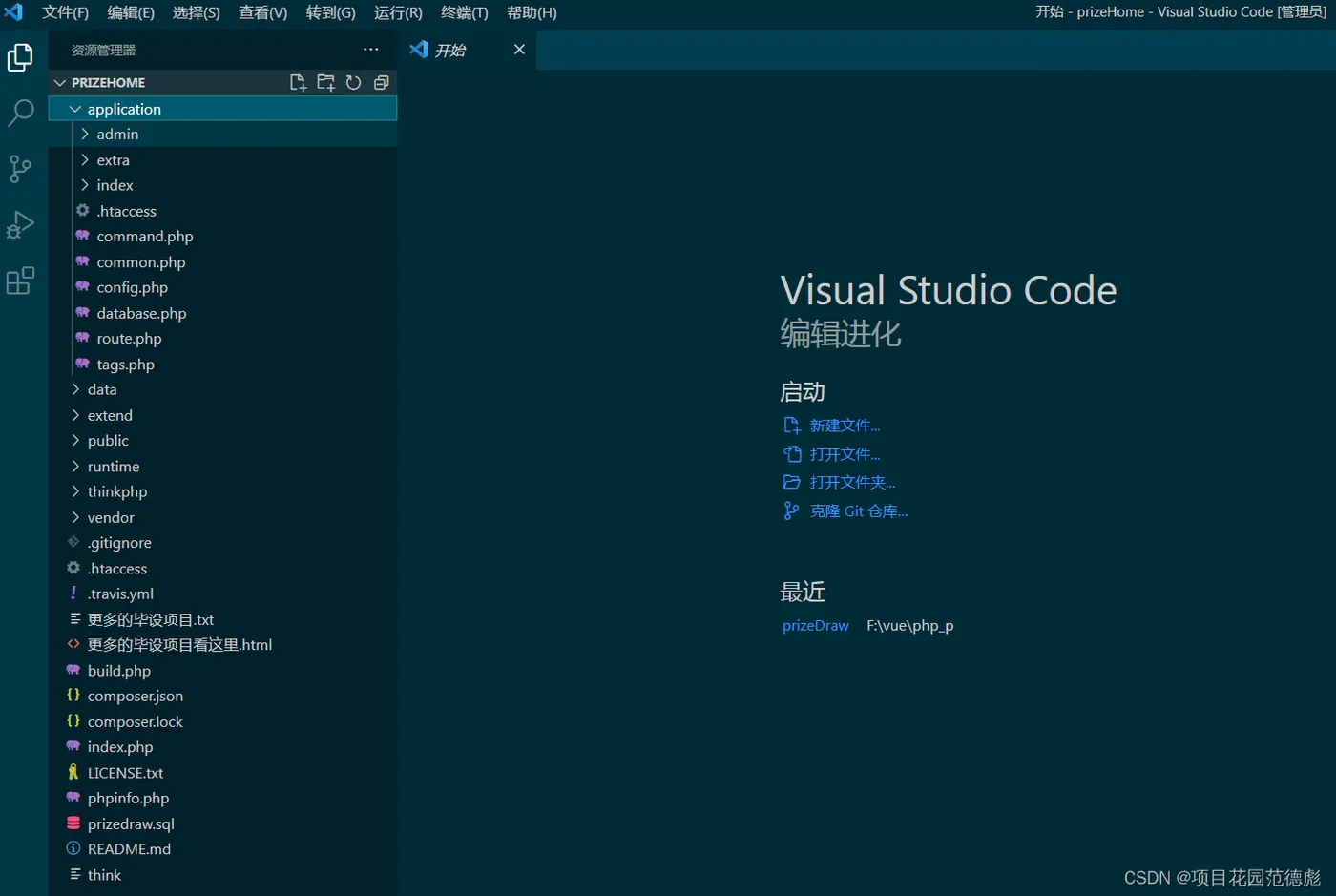Click the 打开文件夹... link

[x=852, y=482]
